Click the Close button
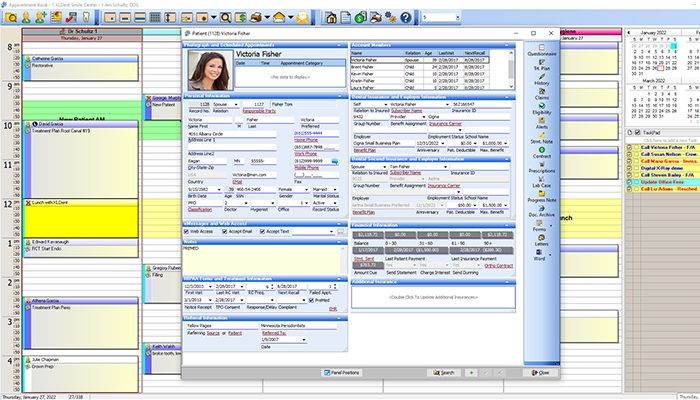The image size is (700, 400). [x=540, y=372]
